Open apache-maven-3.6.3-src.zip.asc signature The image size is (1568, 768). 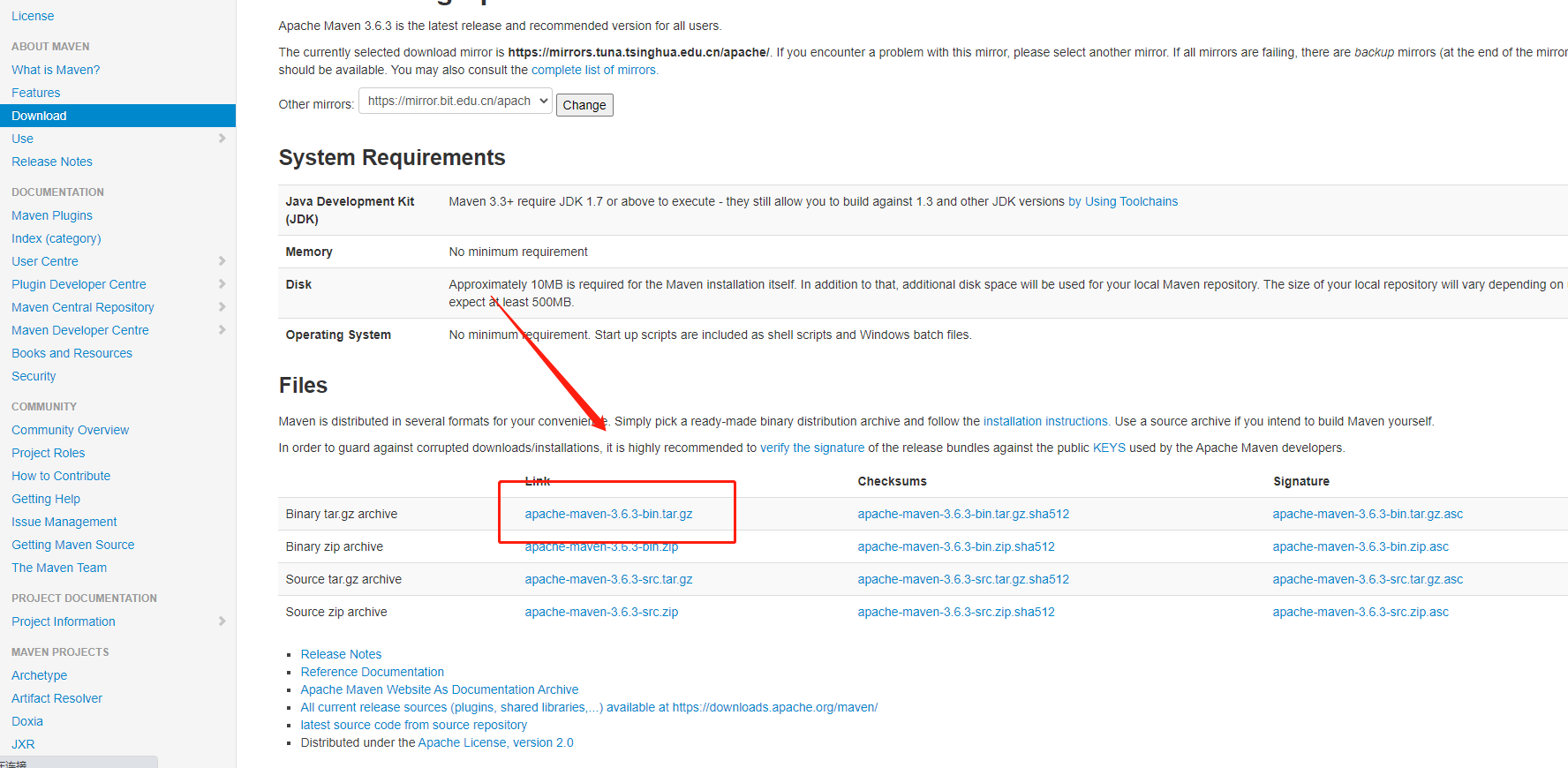coord(1361,612)
